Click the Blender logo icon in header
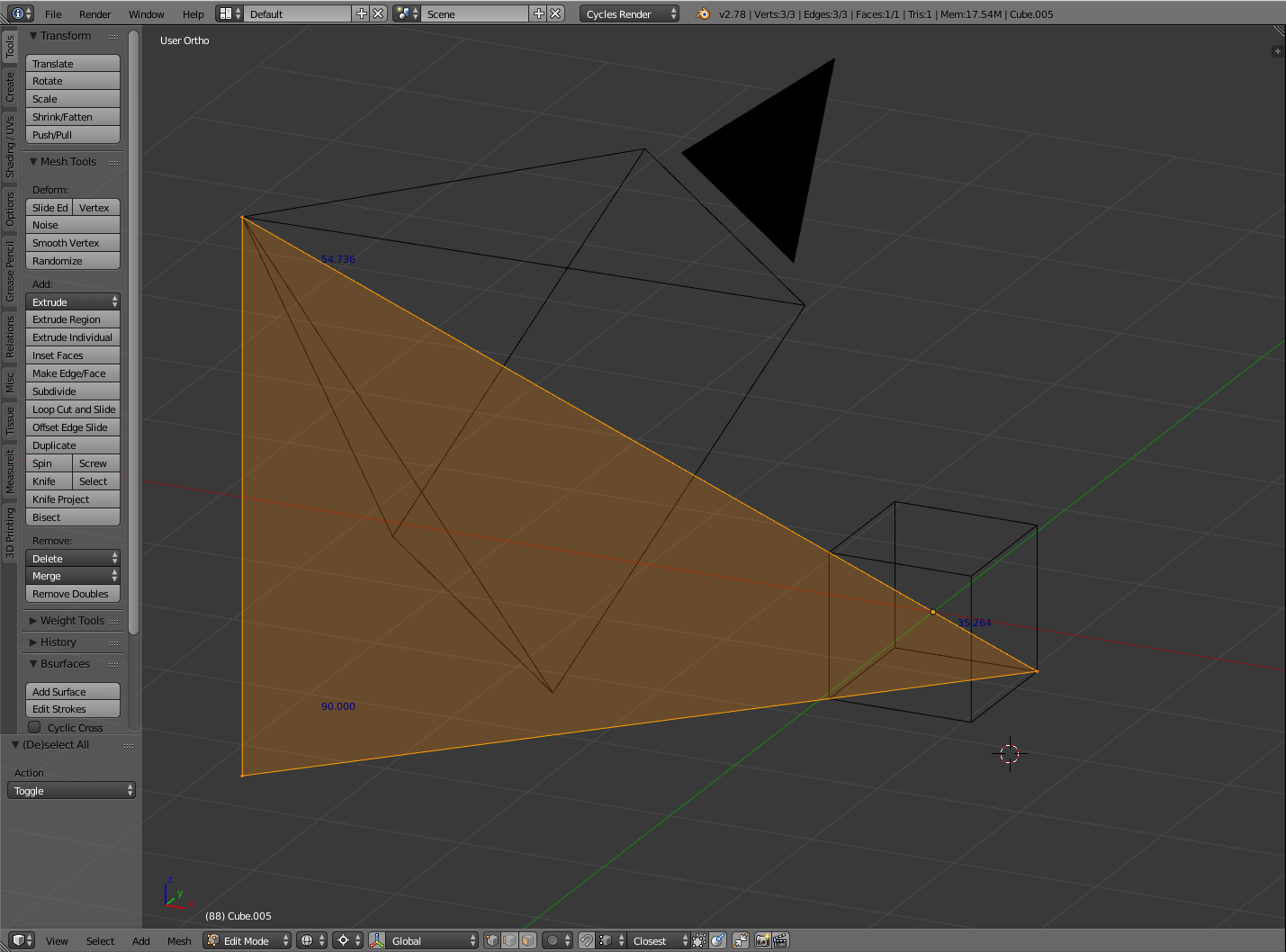The image size is (1286, 952). [x=702, y=13]
